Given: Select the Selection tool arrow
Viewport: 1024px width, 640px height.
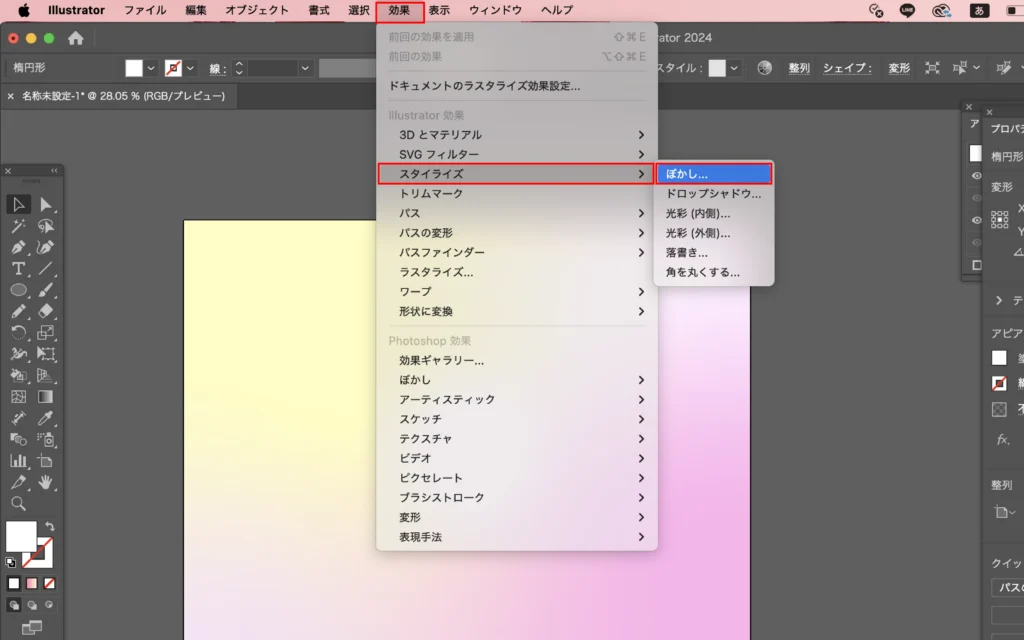Looking at the screenshot, I should point(19,205).
